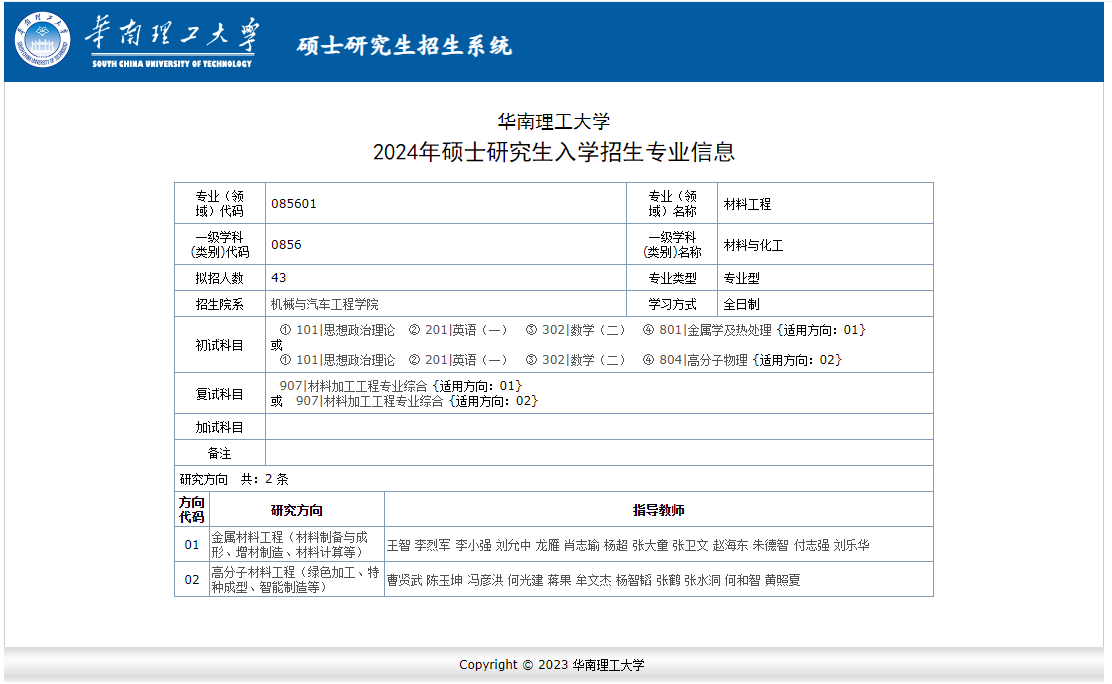The image size is (1112, 684).
Task: Select the page heading 2024年硕士研究生入学招生专业信息
Action: [554, 152]
